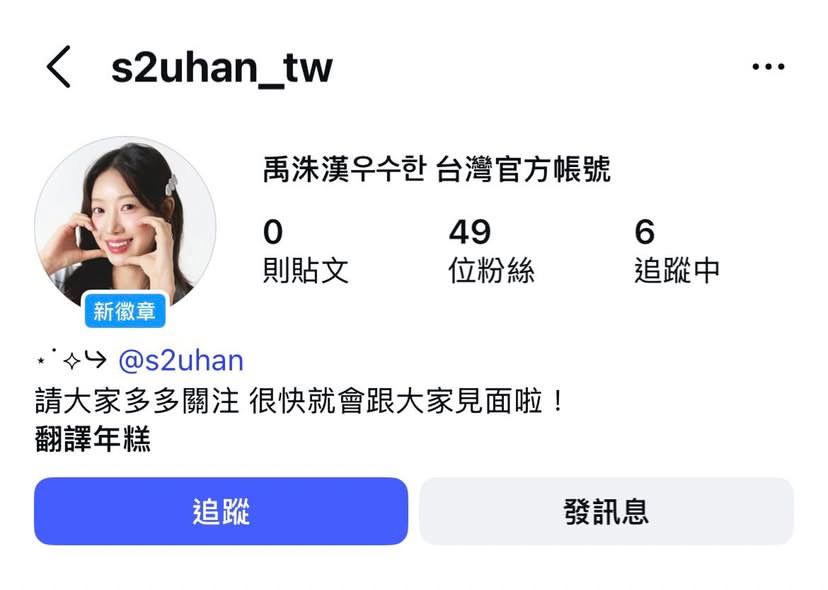Click the 追蹤 follow button
The height and width of the screenshot is (590, 828).
pyautogui.click(x=221, y=511)
